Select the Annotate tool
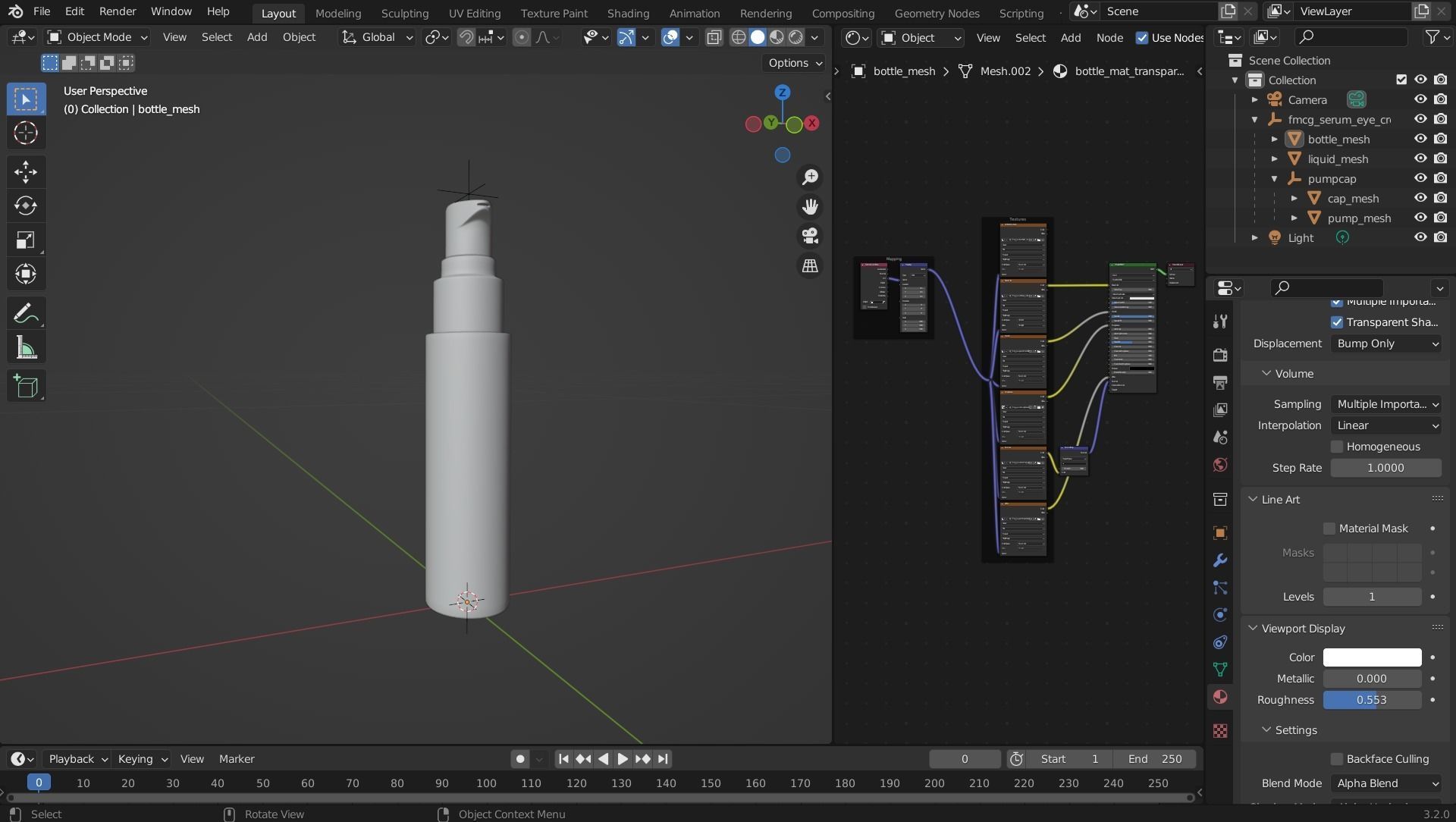This screenshot has width=1456, height=822. click(x=26, y=313)
